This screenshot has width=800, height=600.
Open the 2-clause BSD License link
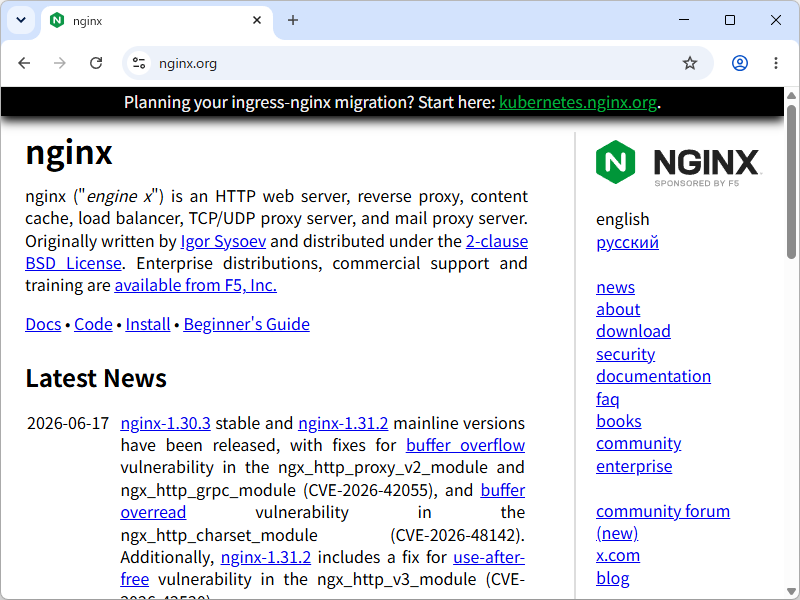click(496, 241)
